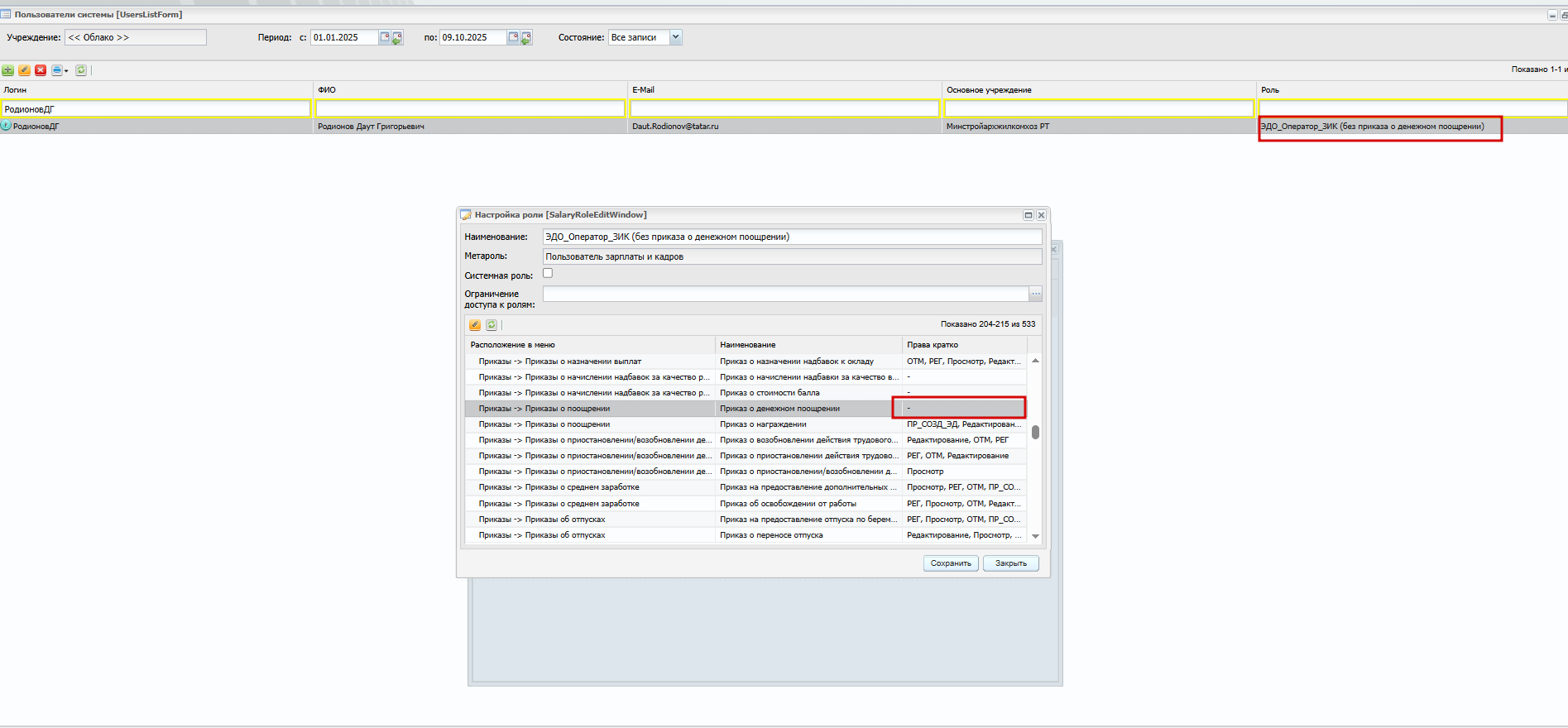Viewport: 1568px width, 728px height.
Task: Sort users by the Основное учреждение column header
Action: click(x=1099, y=90)
